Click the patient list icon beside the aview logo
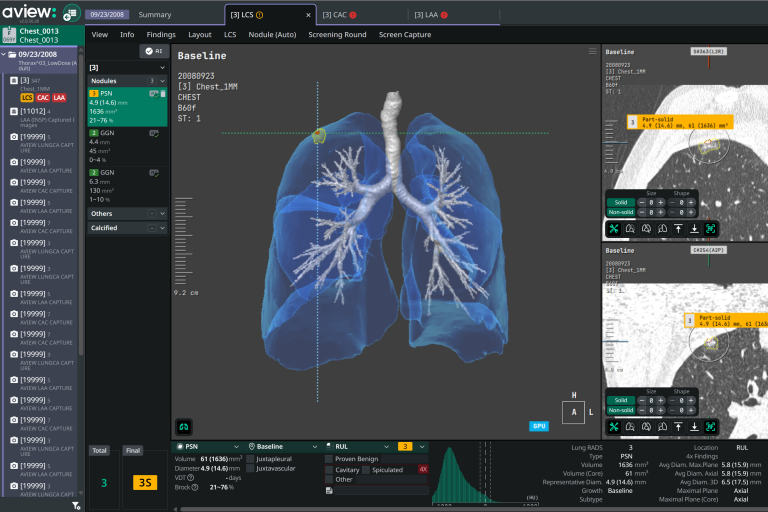Screen dimensions: 768x512 pos(71,14)
